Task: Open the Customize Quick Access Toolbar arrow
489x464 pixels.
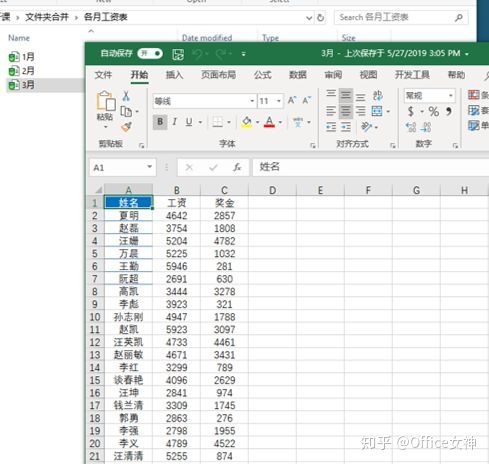Action: pos(244,54)
